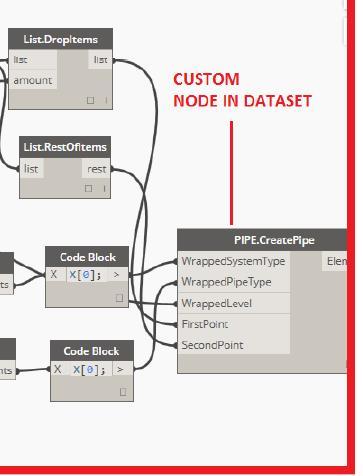Click the list output port of List.DropItems
Viewport: 363px width, 476px height.
pyautogui.click(x=100, y=60)
